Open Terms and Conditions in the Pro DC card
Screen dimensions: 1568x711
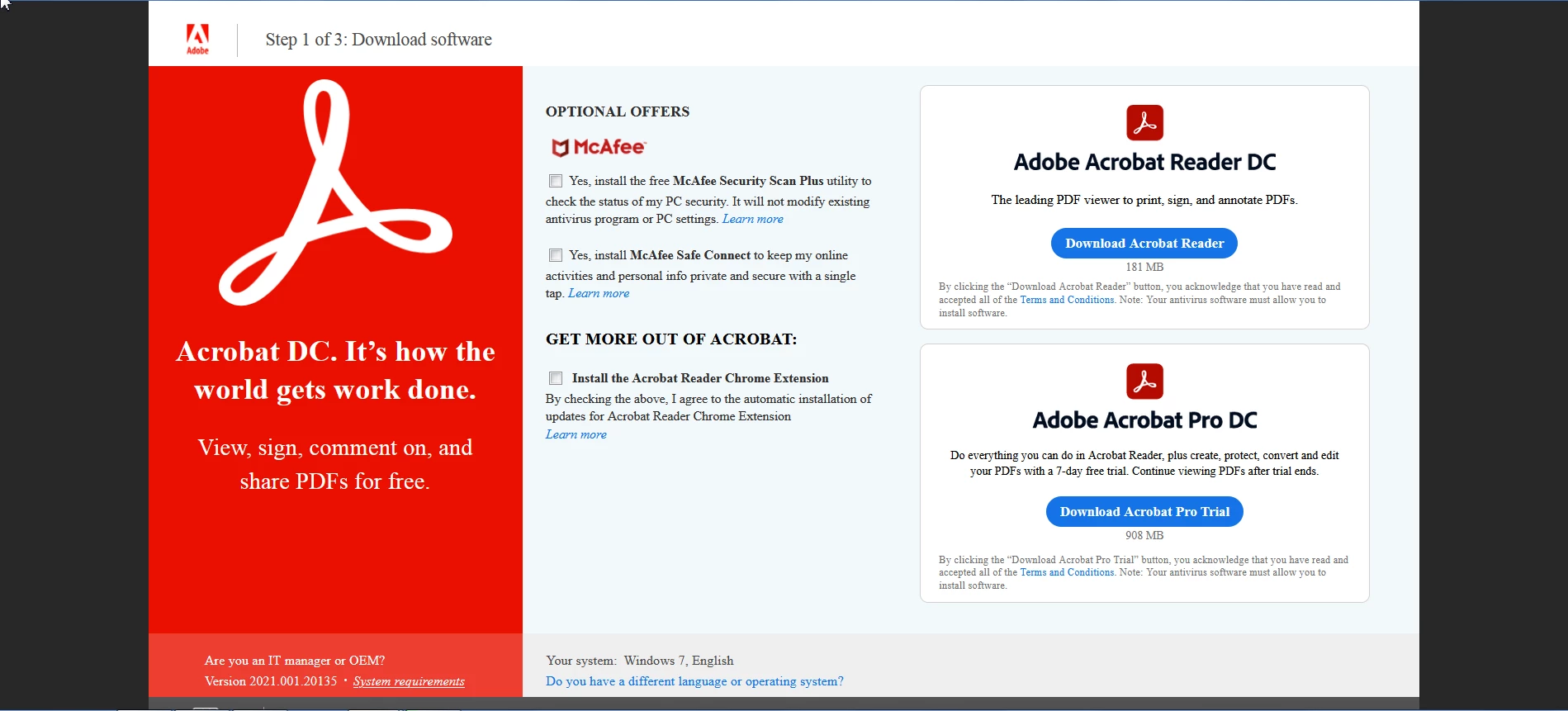[1067, 572]
